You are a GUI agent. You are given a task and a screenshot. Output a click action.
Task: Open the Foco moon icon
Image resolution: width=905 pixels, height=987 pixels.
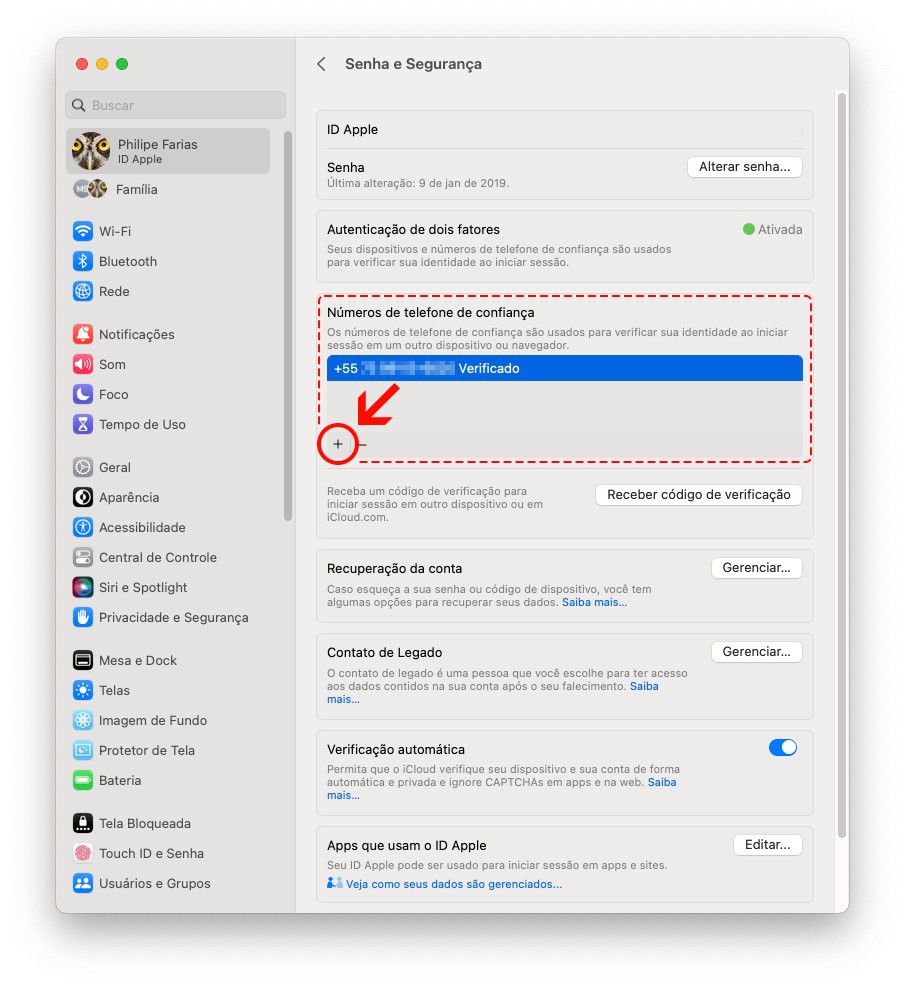click(82, 395)
